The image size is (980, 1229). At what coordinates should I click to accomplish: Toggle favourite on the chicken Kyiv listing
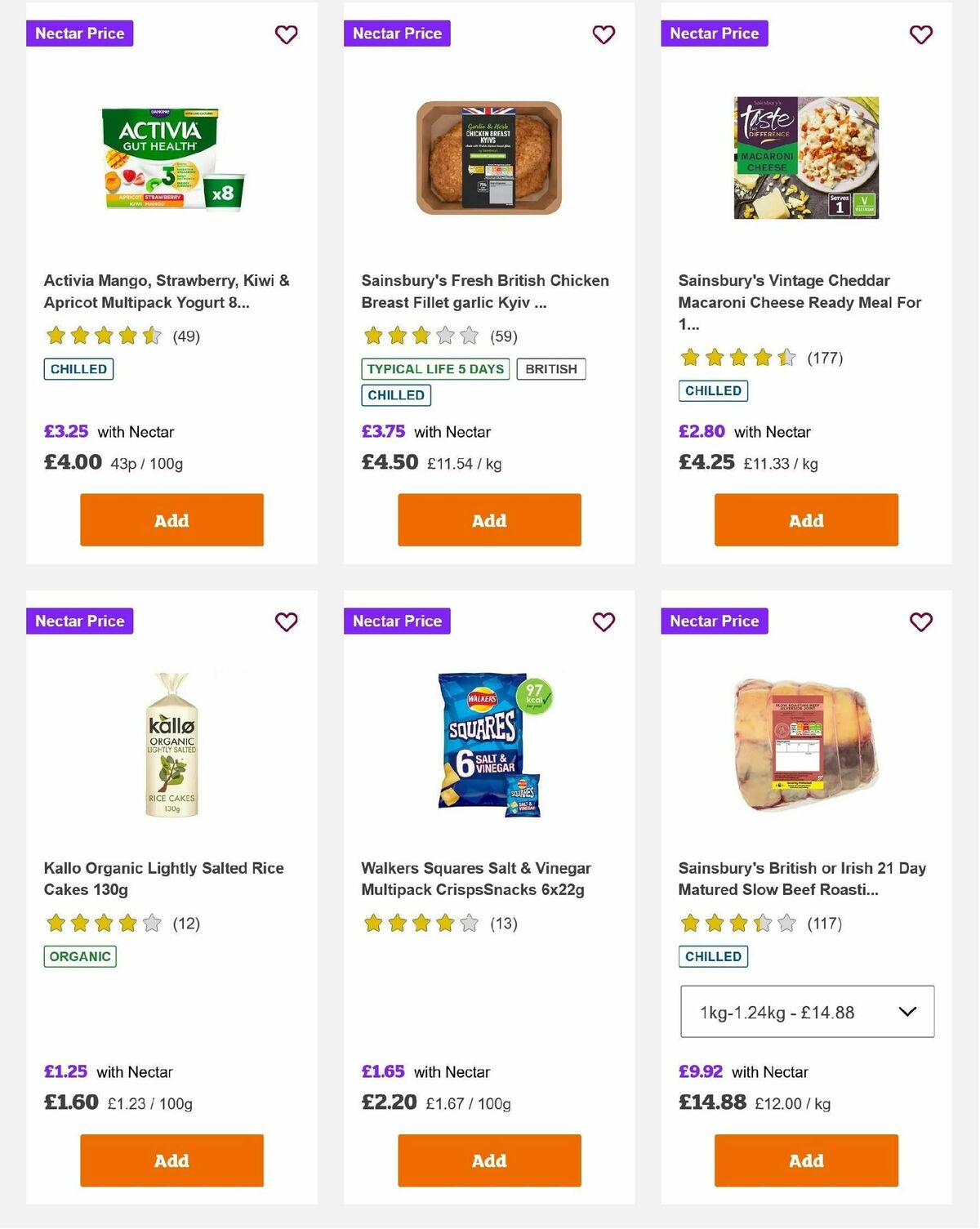[604, 35]
